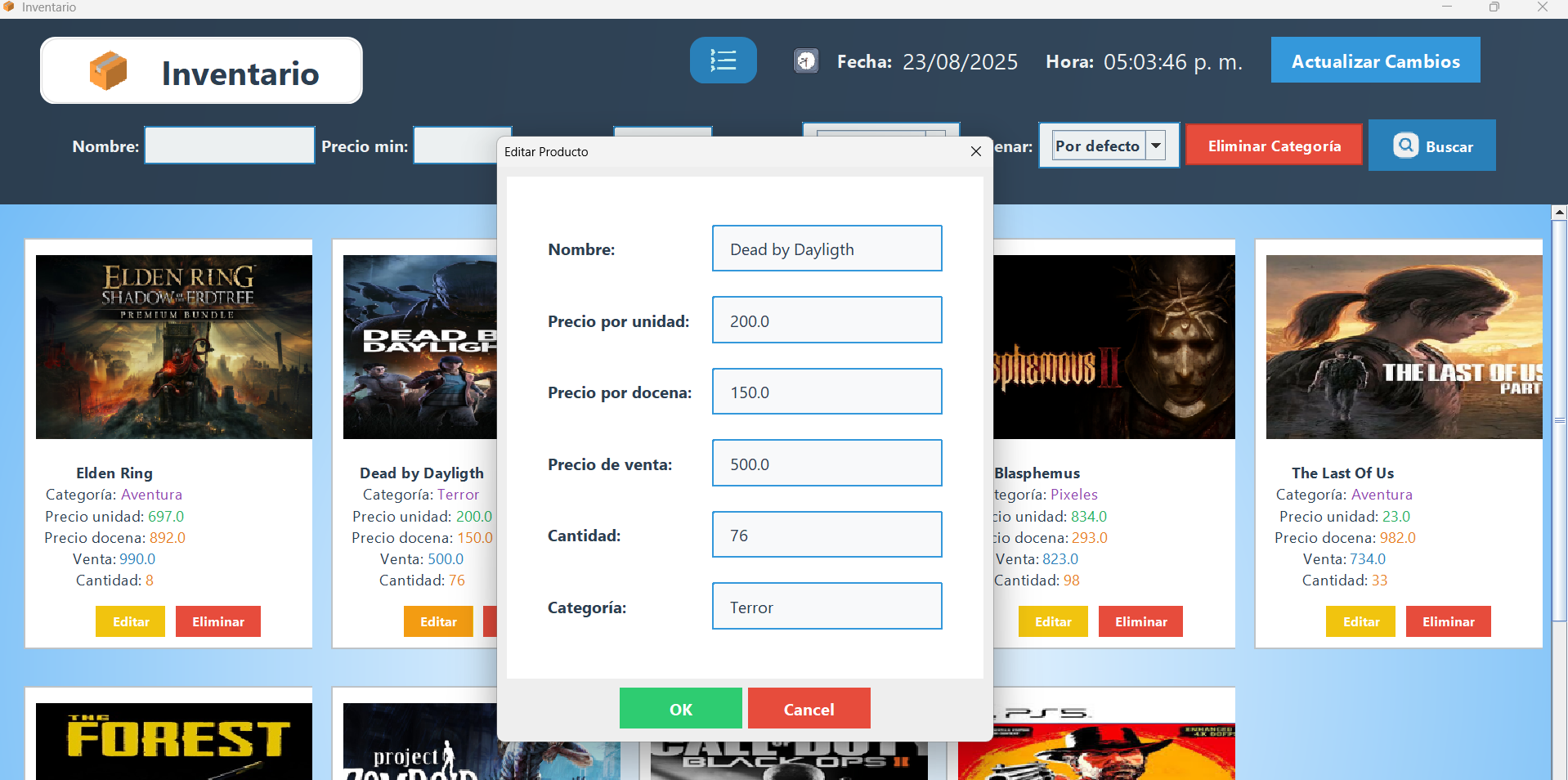Click the Categoría field containing Terror
The width and height of the screenshot is (1568, 780).
pyautogui.click(x=827, y=607)
